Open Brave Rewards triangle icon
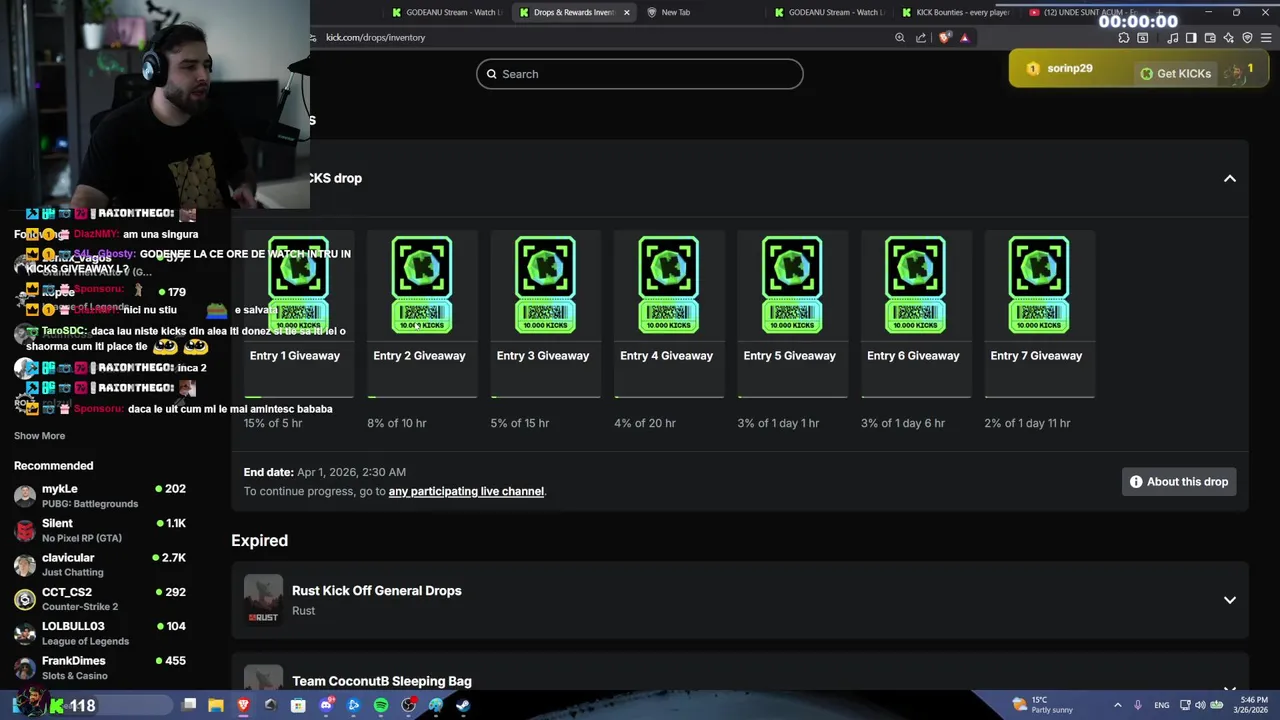 965,38
